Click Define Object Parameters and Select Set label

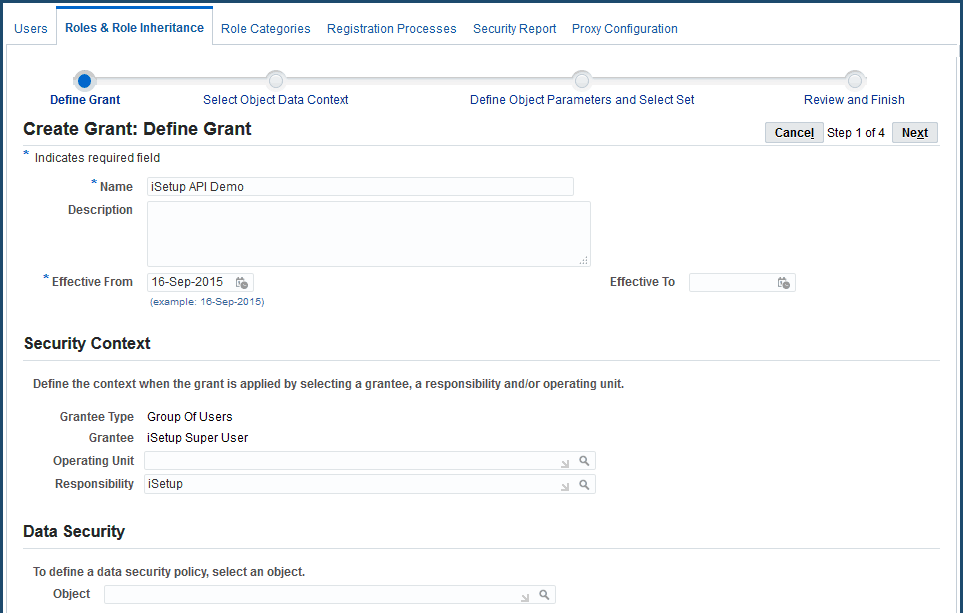(582, 100)
